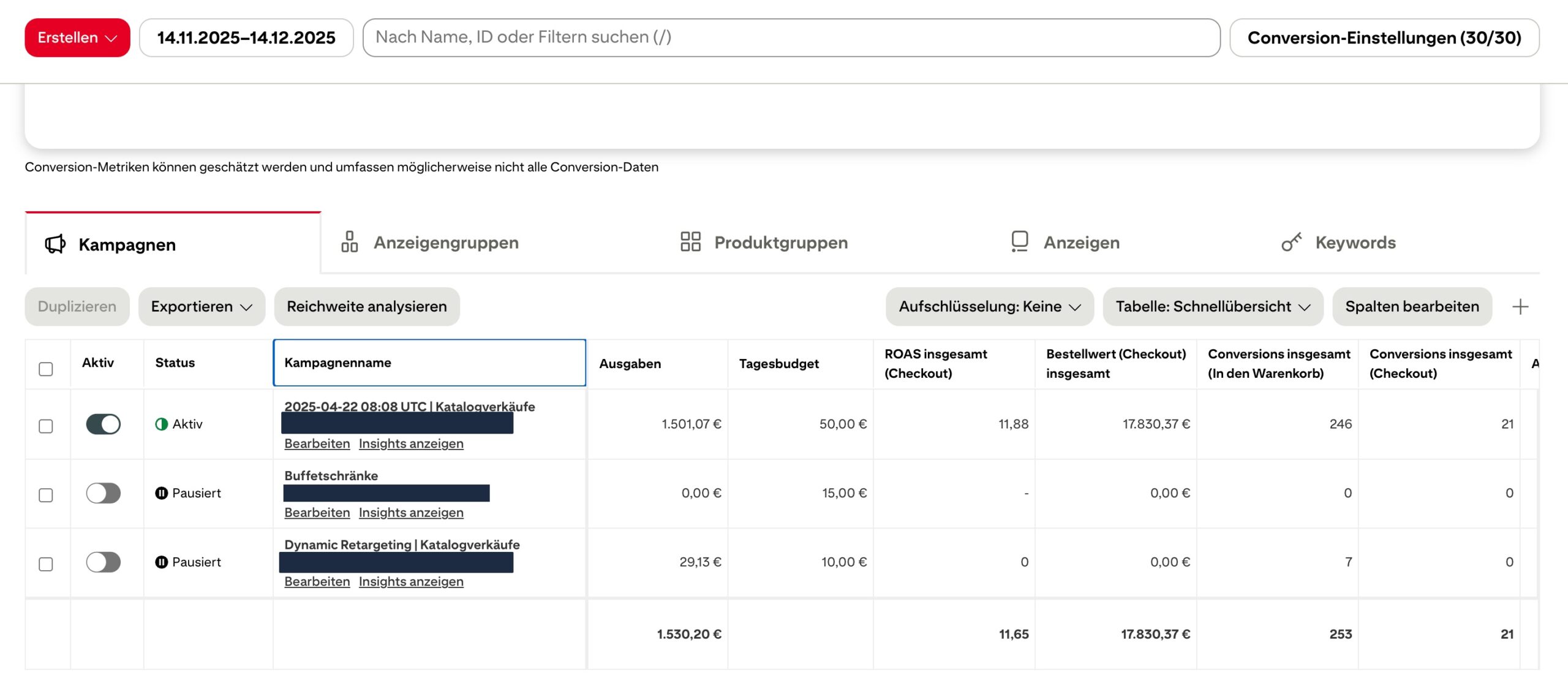
Task: Open the Erstellen dropdown
Action: pos(77,38)
